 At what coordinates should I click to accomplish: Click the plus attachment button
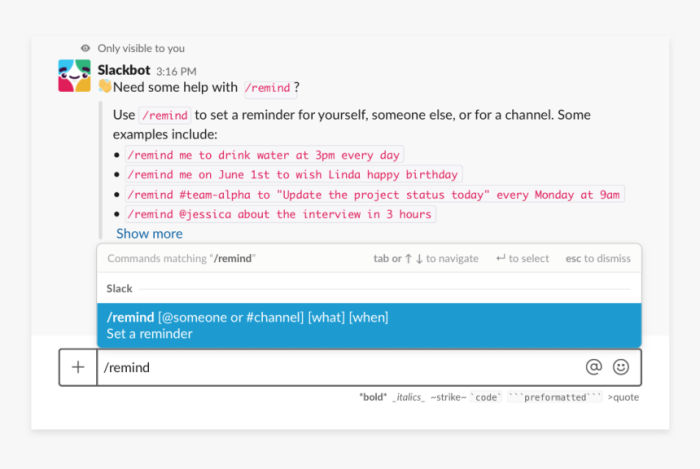coord(78,367)
